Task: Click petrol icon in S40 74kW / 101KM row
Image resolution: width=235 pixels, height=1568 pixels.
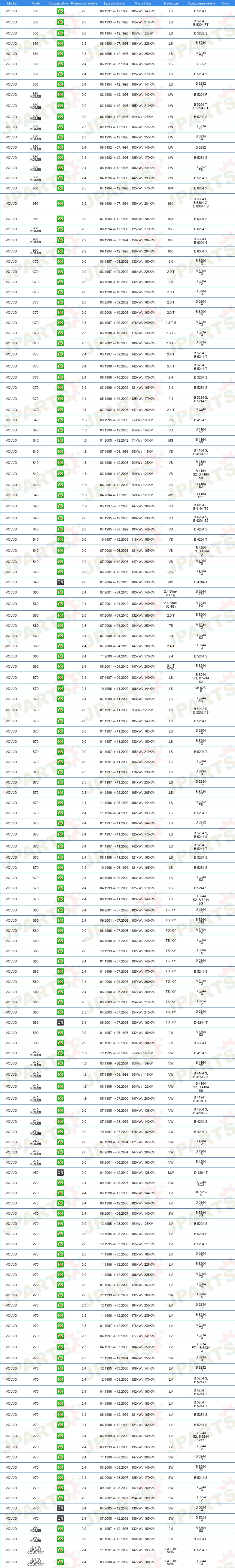Action: [60, 441]
